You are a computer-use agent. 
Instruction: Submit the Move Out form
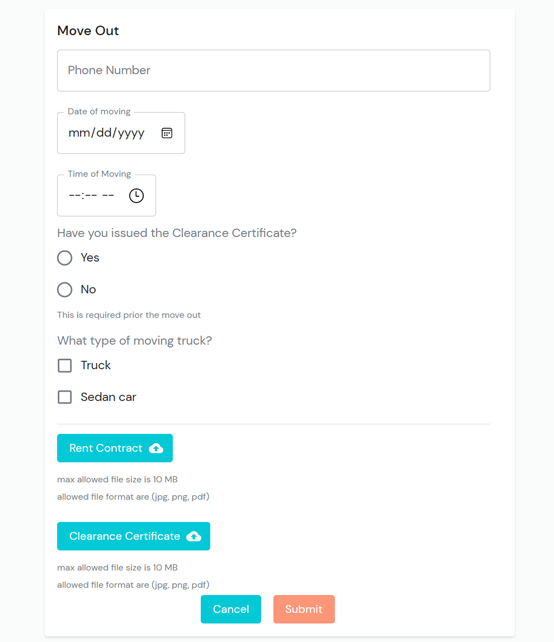pos(304,609)
